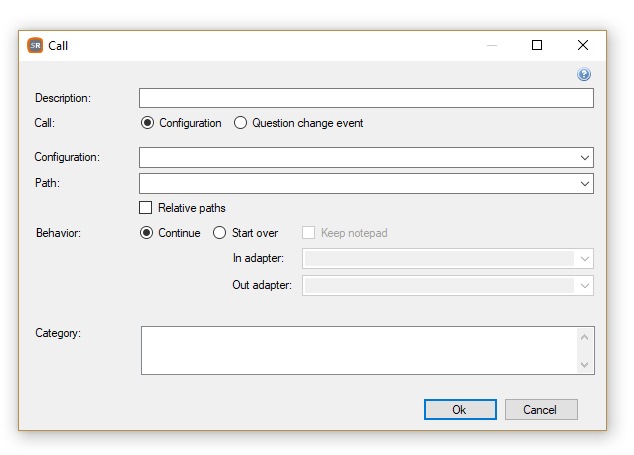
Task: Focus the Description text field
Action: [x=366, y=98]
